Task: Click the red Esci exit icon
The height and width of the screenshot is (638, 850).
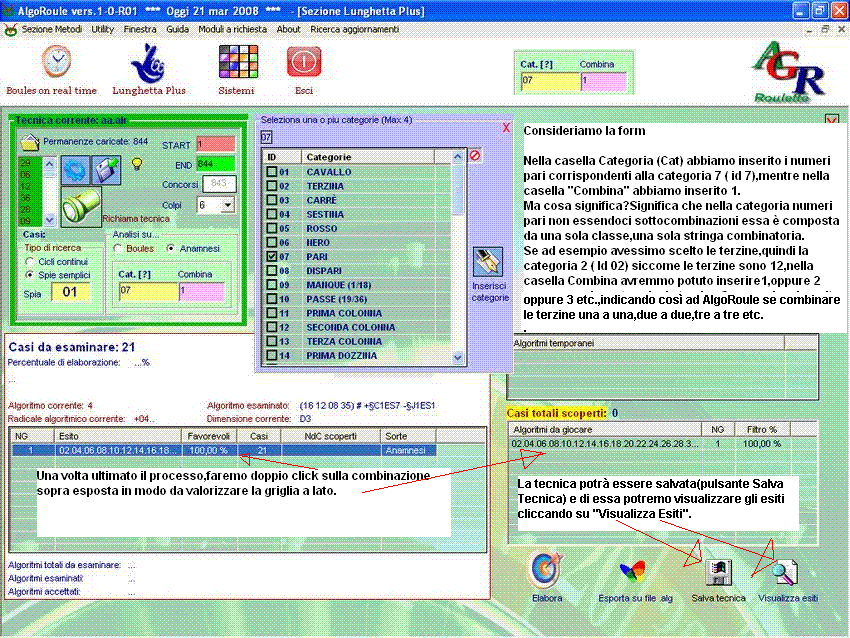Action: coord(304,62)
